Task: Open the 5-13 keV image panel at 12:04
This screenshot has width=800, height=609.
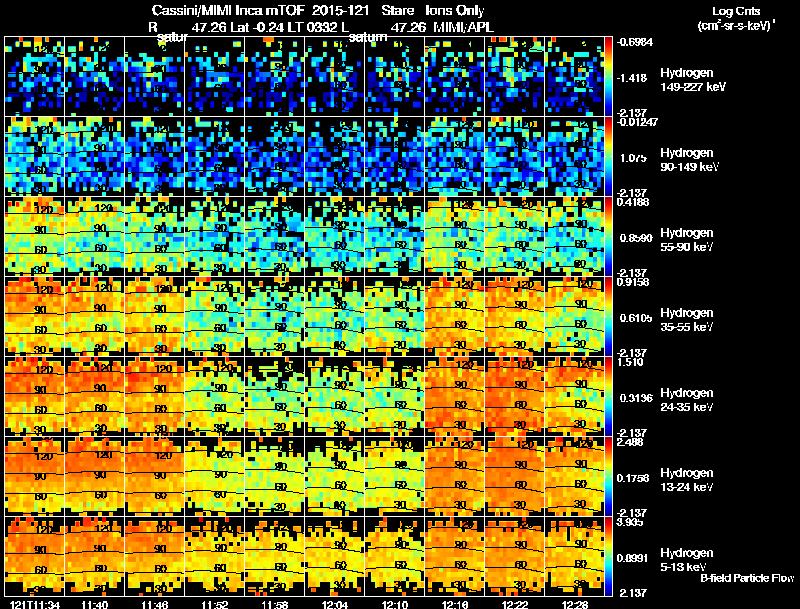Action: [x=335, y=556]
